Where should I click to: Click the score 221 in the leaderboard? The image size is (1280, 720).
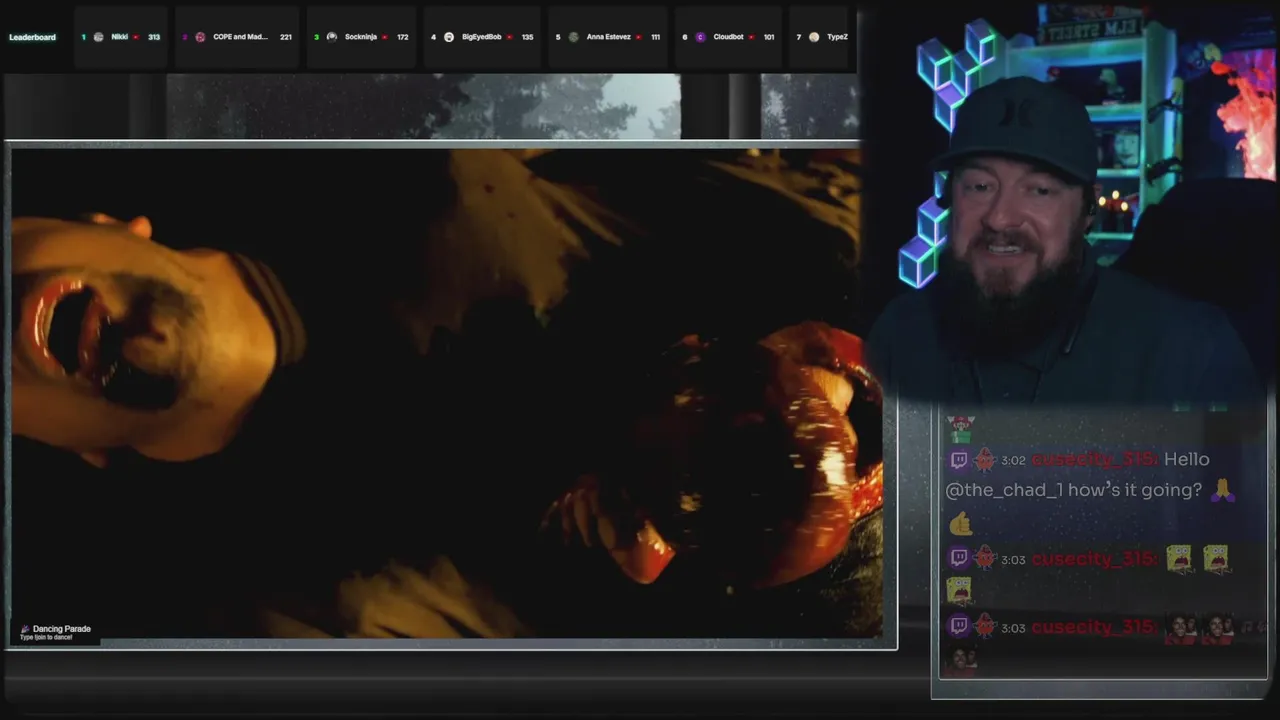coord(286,37)
